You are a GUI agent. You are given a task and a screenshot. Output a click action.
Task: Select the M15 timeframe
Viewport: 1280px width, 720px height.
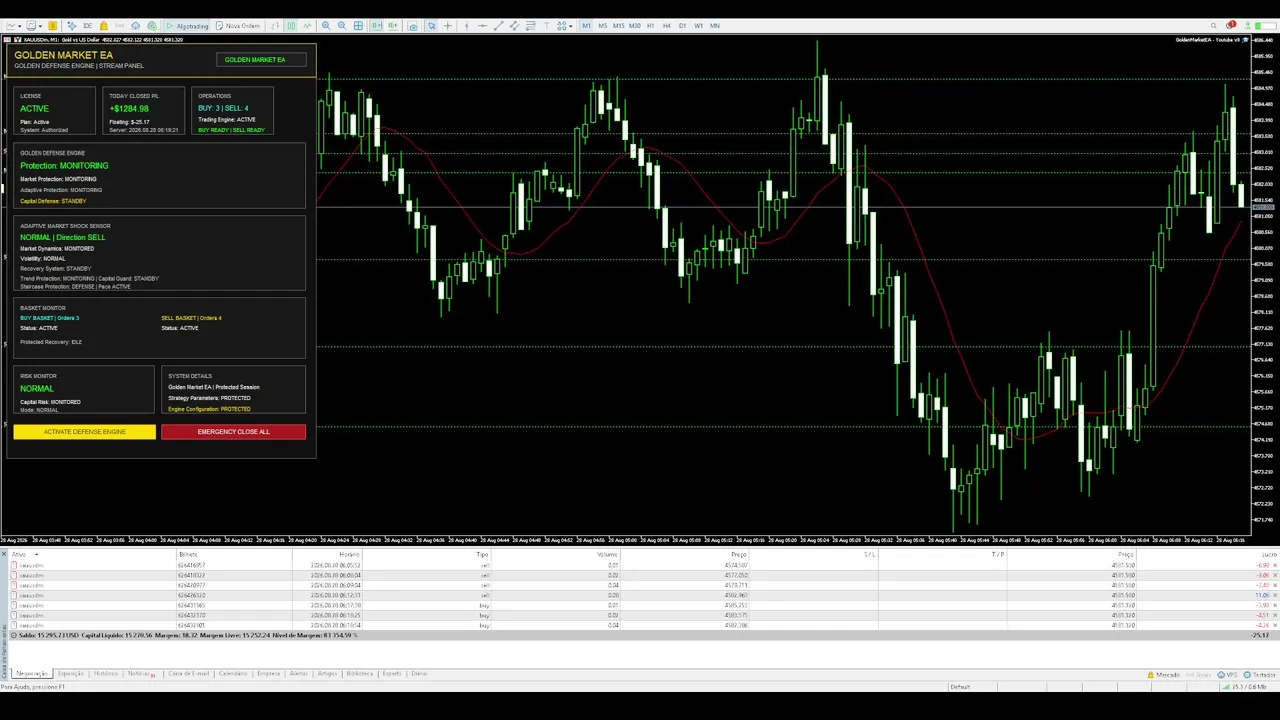pyautogui.click(x=619, y=26)
